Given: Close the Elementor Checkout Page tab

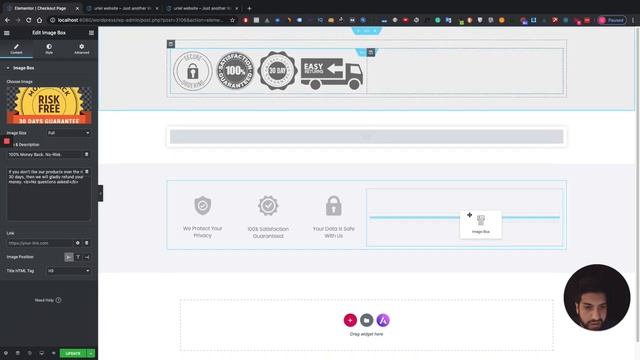Looking at the screenshot, I should point(77,8).
